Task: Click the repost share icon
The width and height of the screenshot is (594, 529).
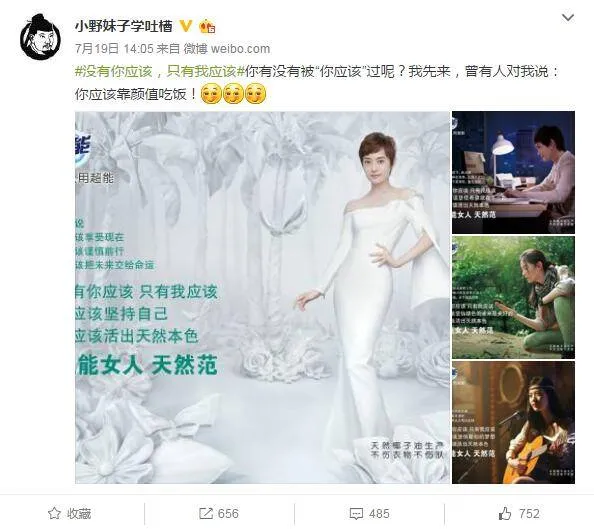Action: click(x=206, y=514)
